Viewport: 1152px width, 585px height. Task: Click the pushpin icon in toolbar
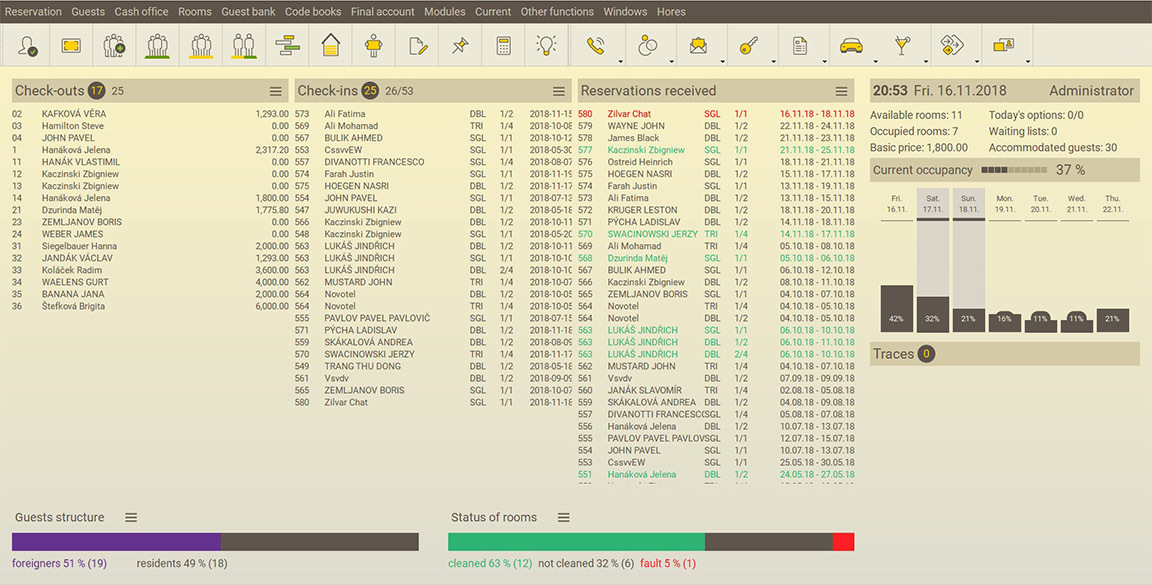tap(460, 46)
